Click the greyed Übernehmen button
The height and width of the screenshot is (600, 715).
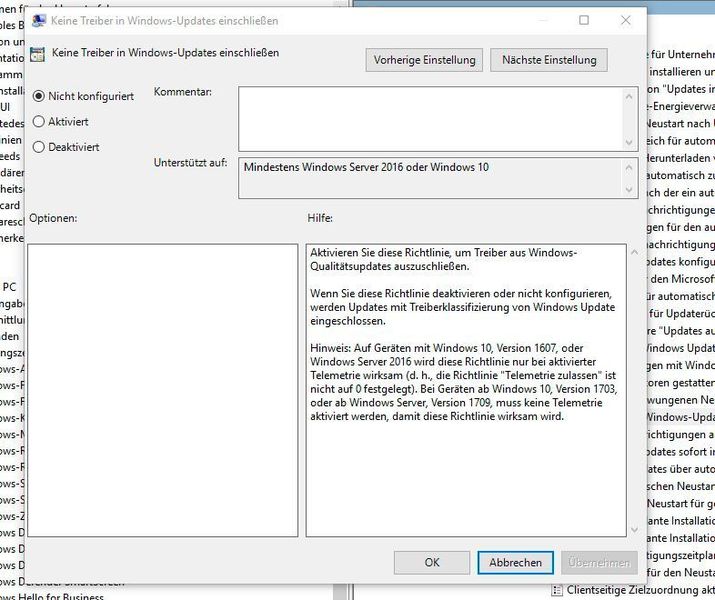[599, 563]
